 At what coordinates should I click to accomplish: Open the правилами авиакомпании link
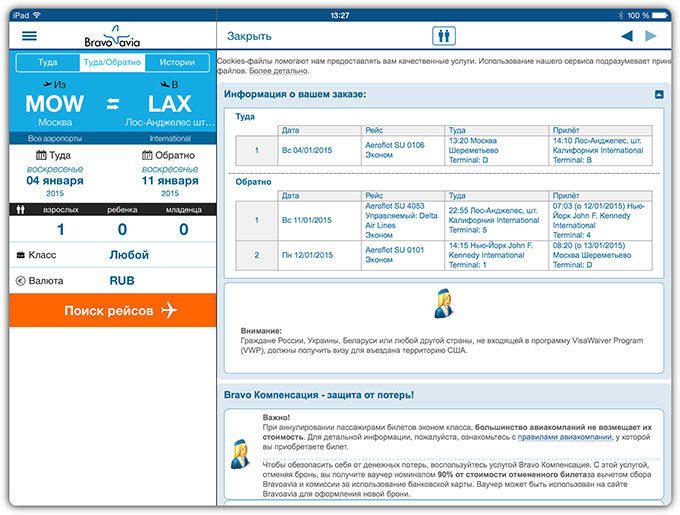pos(565,437)
